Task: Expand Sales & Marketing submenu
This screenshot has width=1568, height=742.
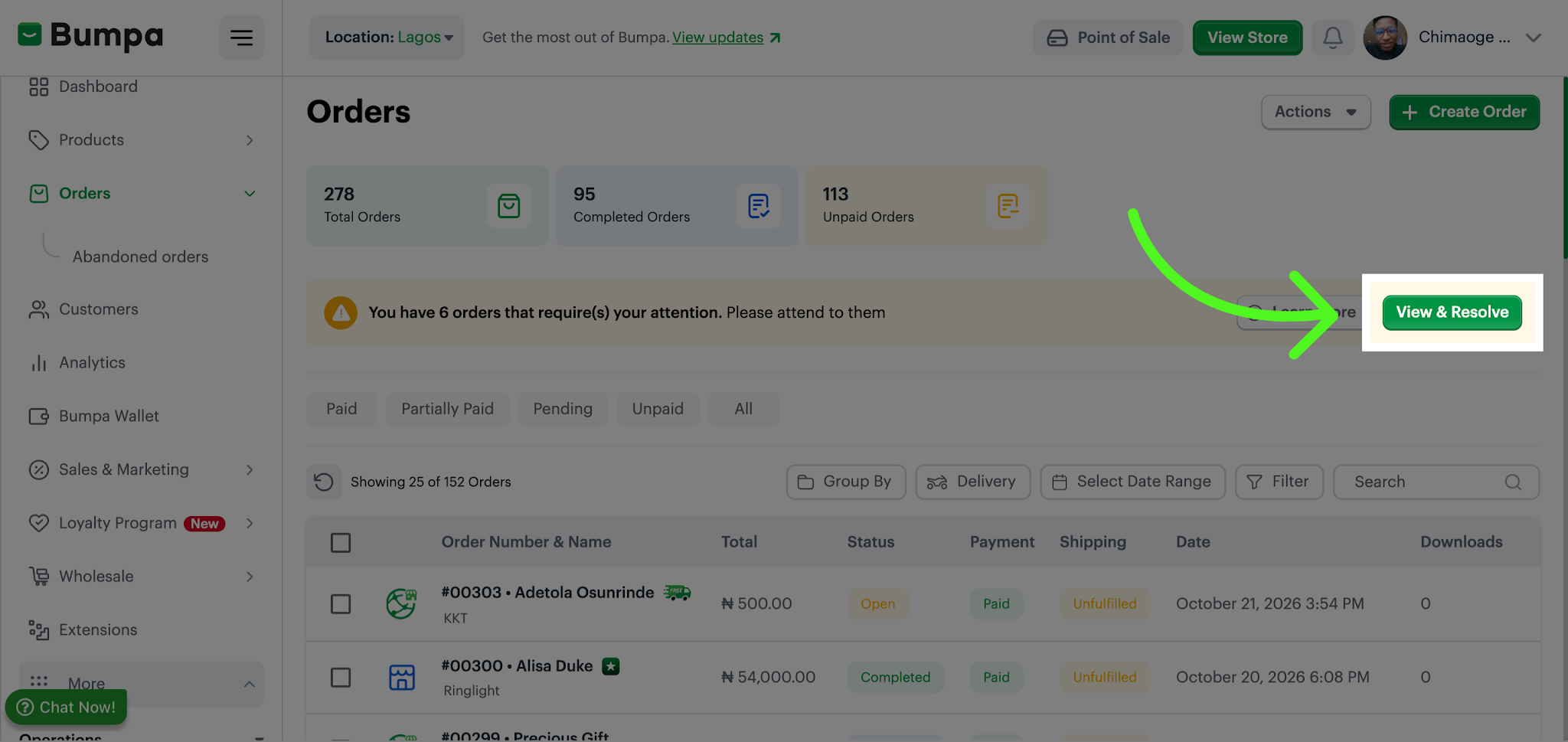Action: [250, 470]
